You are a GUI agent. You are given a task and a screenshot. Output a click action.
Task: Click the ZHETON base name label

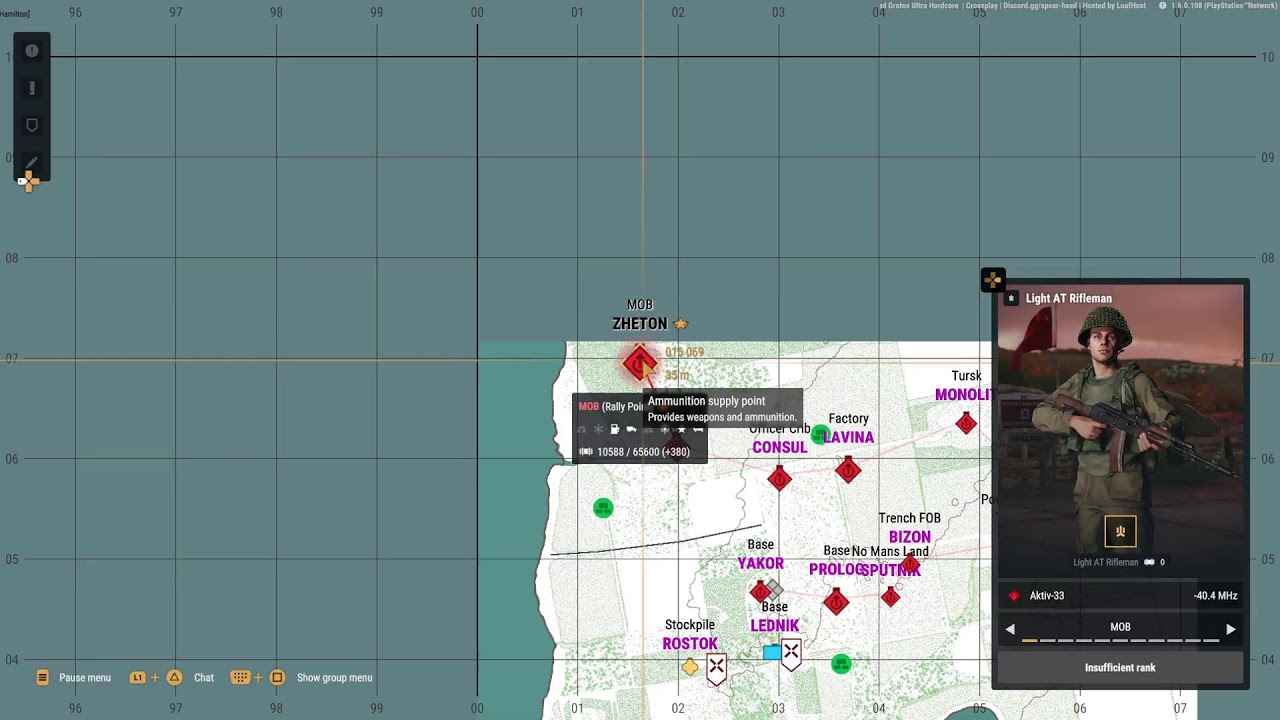[640, 324]
